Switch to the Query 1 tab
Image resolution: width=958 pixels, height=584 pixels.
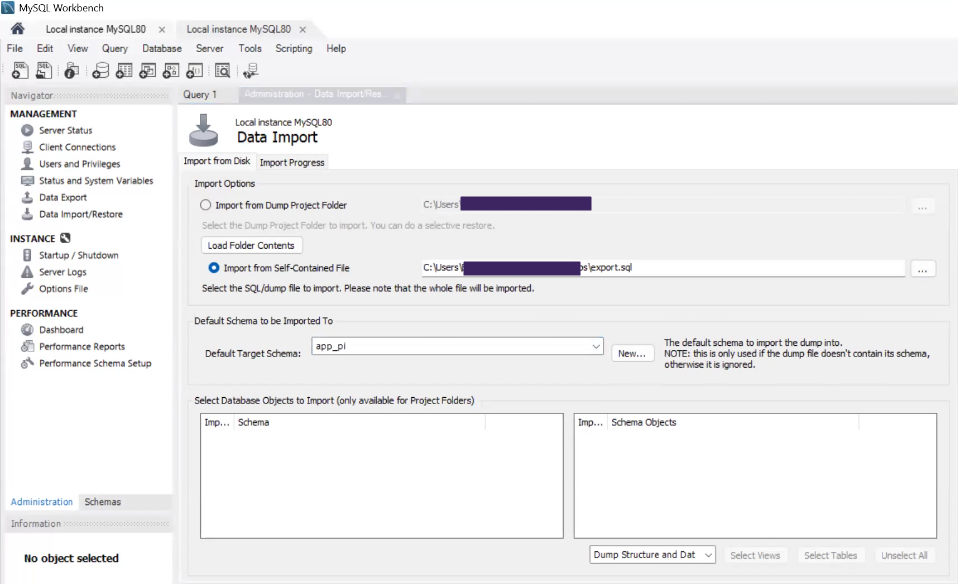point(200,95)
